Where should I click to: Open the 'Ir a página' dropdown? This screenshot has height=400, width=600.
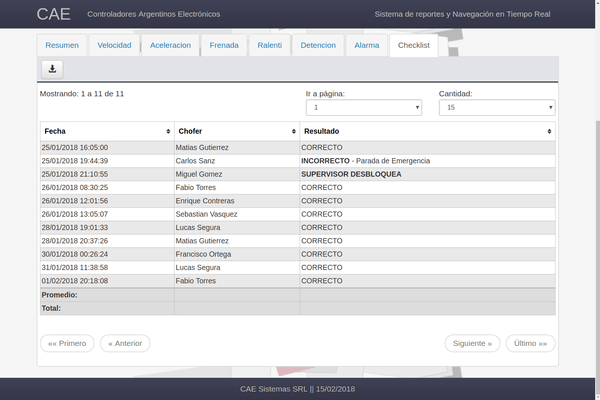coord(364,108)
